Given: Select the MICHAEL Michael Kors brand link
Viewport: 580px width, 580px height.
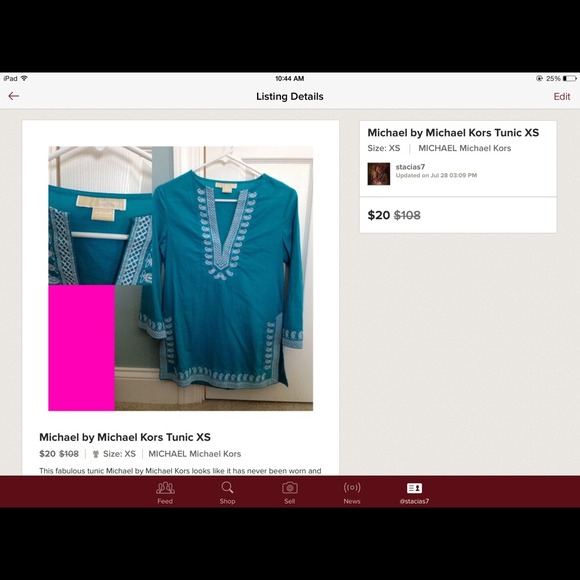Looking at the screenshot, I should [x=465, y=148].
